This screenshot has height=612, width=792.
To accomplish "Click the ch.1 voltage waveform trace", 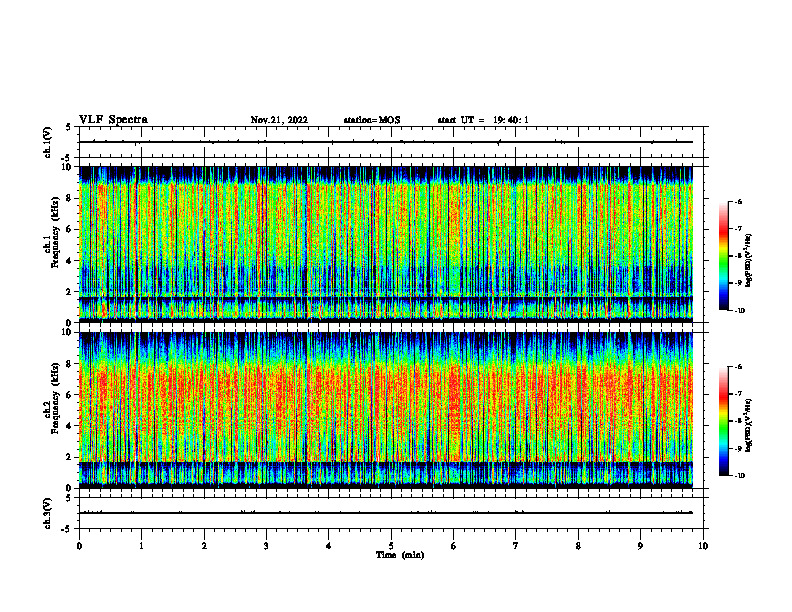I will (386, 142).
